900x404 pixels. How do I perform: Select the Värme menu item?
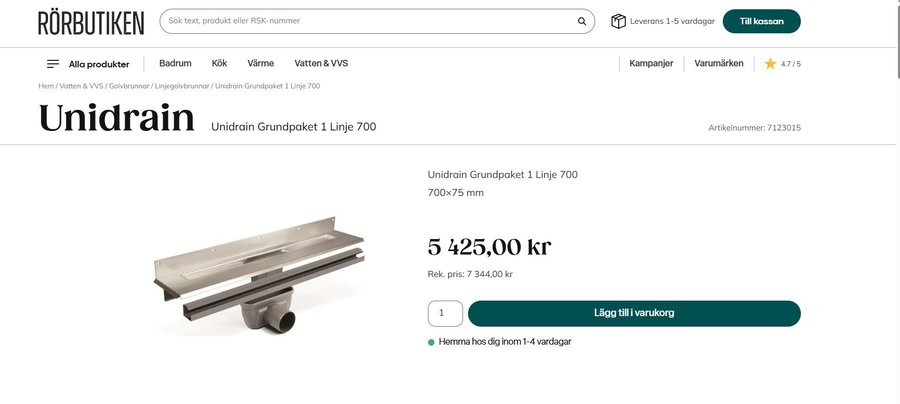[260, 63]
